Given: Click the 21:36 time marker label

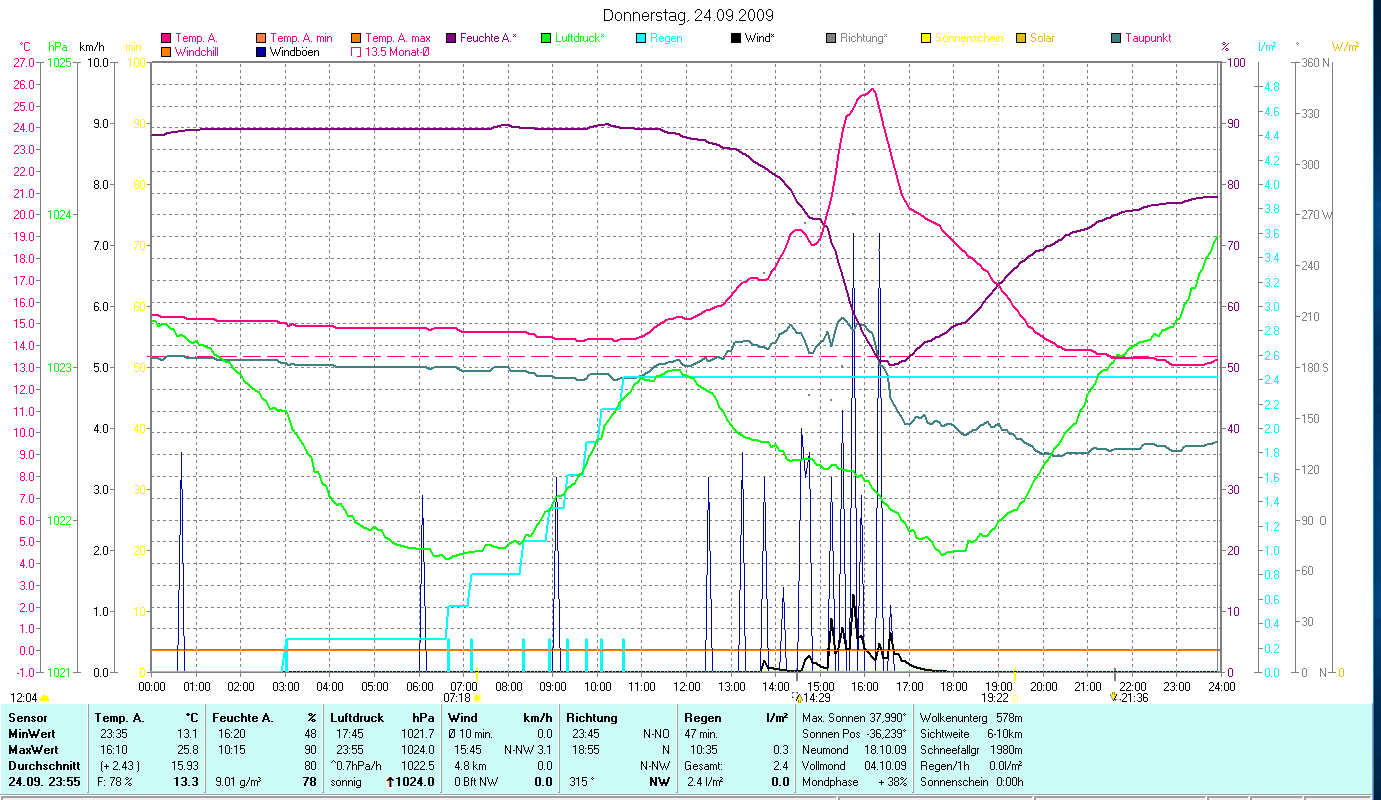Looking at the screenshot, I should (1134, 698).
